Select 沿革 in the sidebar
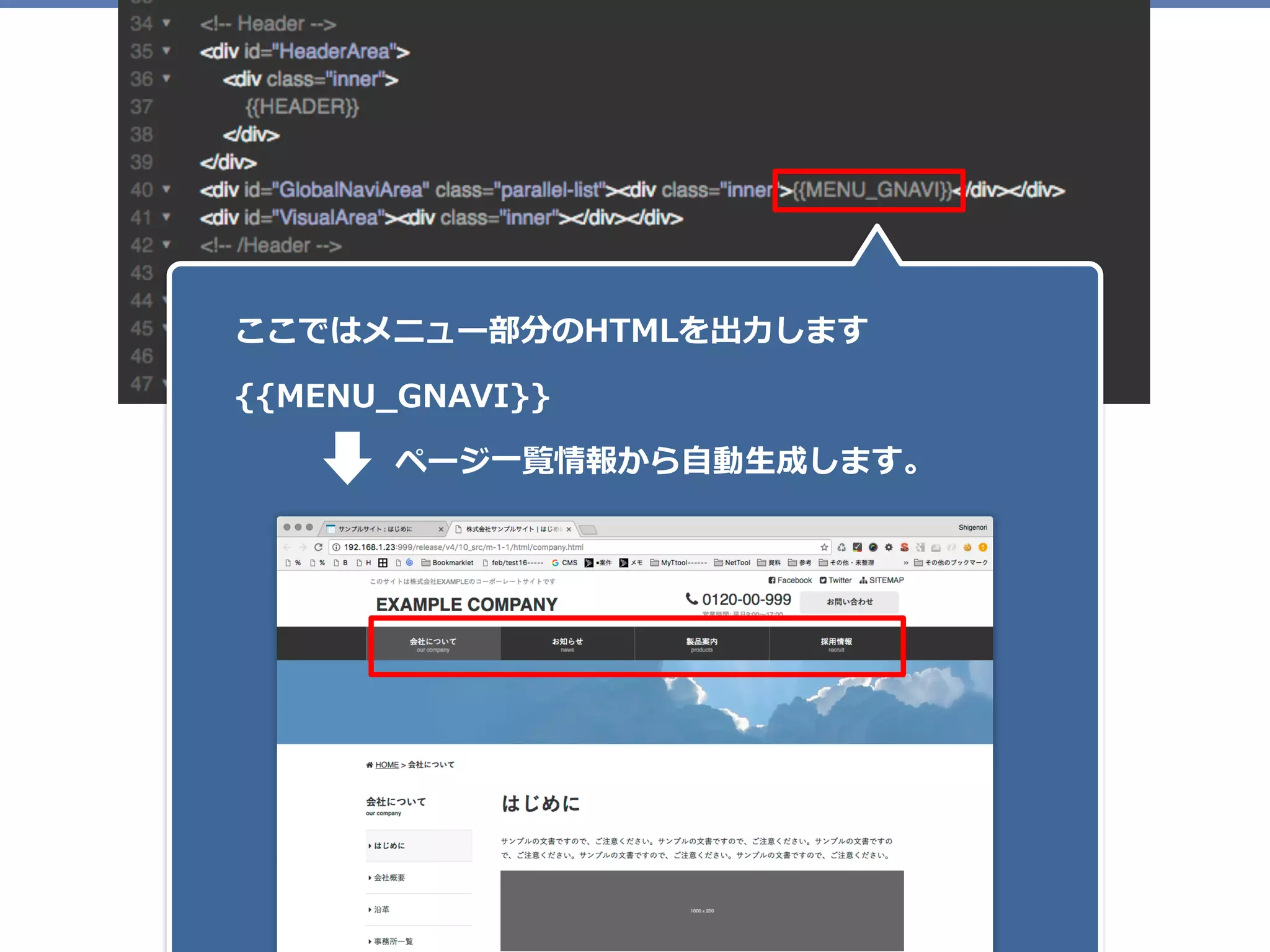 tap(419, 909)
